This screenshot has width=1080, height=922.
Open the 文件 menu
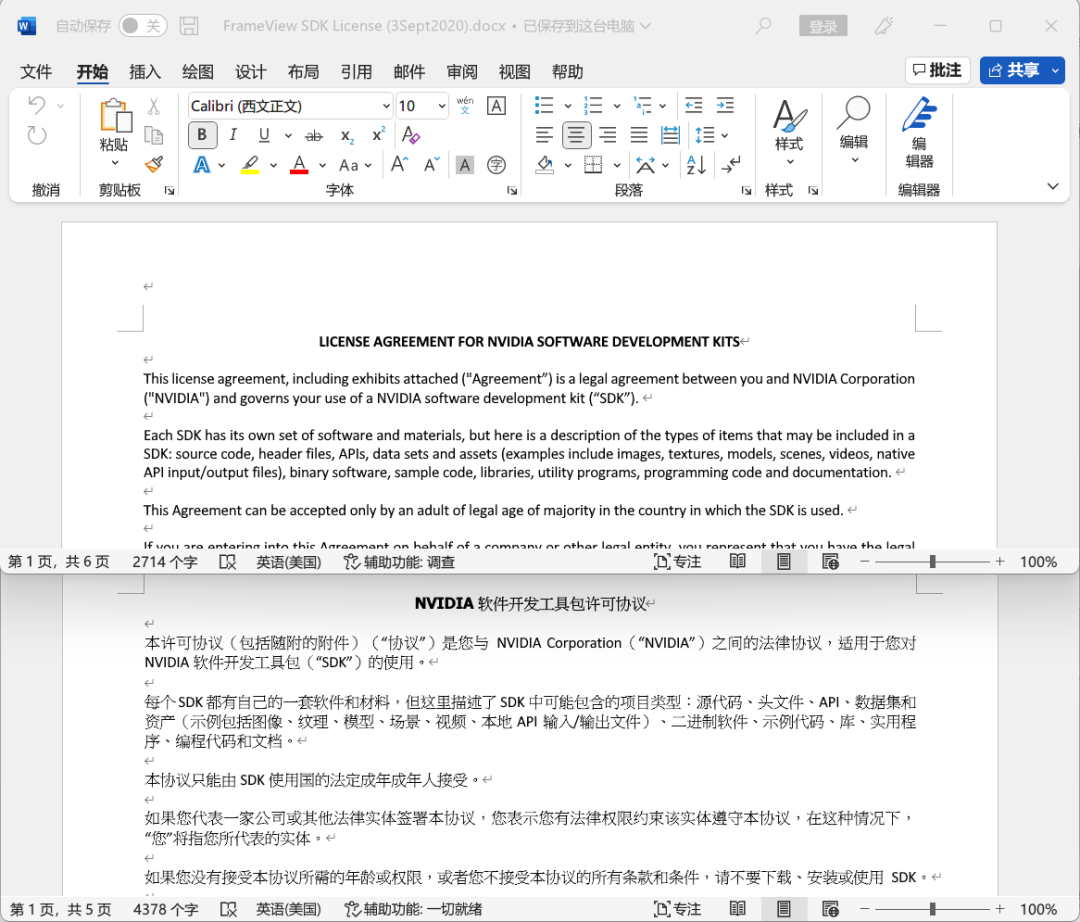pyautogui.click(x=36, y=72)
